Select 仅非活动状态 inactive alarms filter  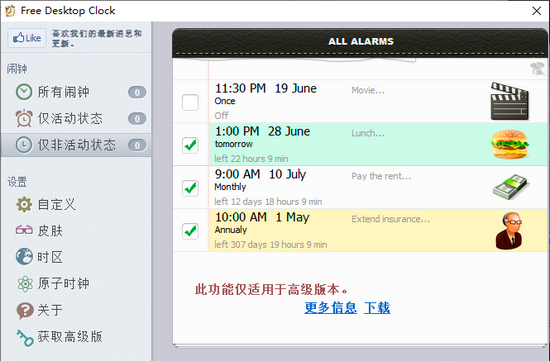click(x=76, y=145)
